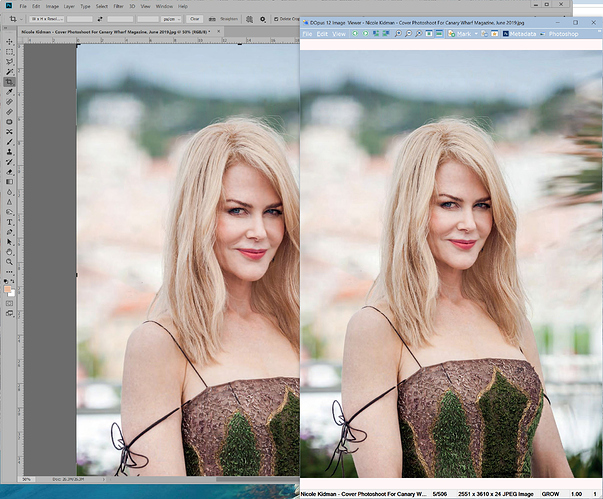Select the Eyedropper tool
603x499 pixels.
coord(9,92)
